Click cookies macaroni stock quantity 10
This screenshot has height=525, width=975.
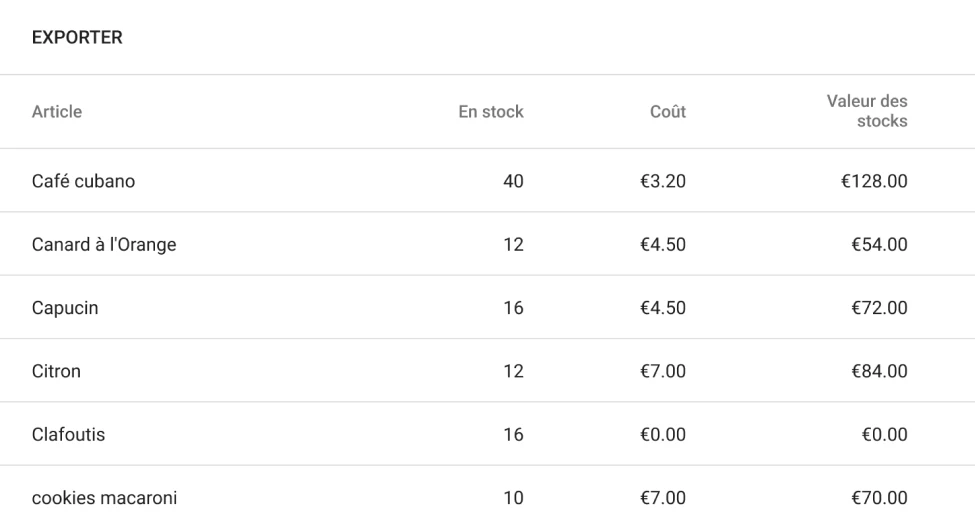[513, 497]
